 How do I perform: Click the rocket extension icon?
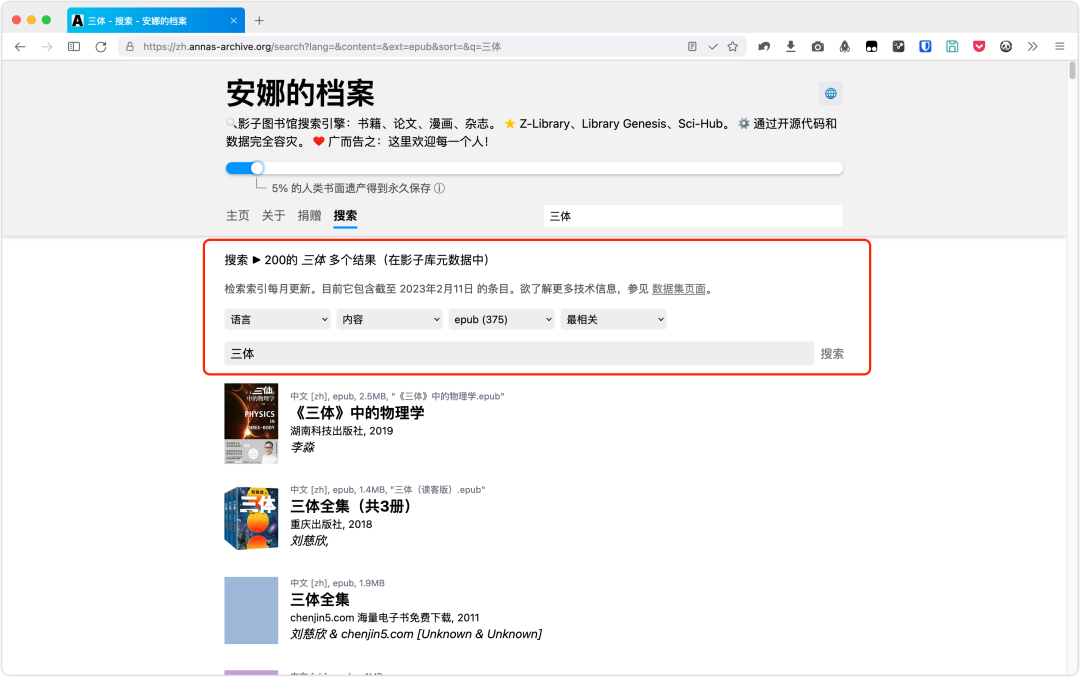844,47
